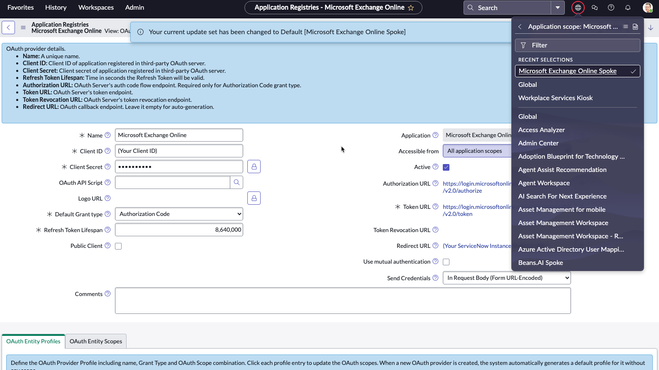Click the lock icon beside Client Secret
The width and height of the screenshot is (659, 370).
coord(254,166)
